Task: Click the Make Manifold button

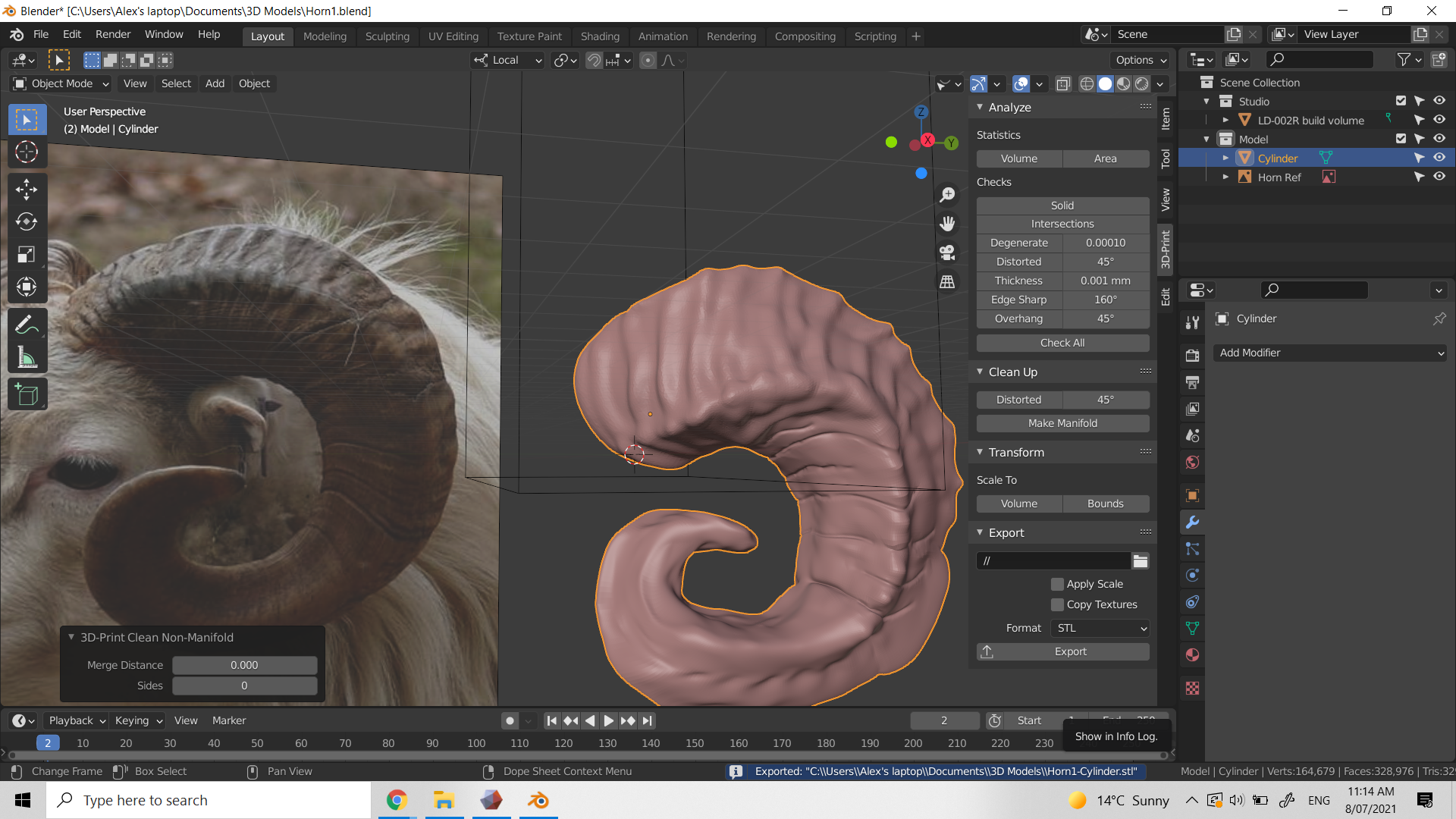Action: [x=1062, y=422]
